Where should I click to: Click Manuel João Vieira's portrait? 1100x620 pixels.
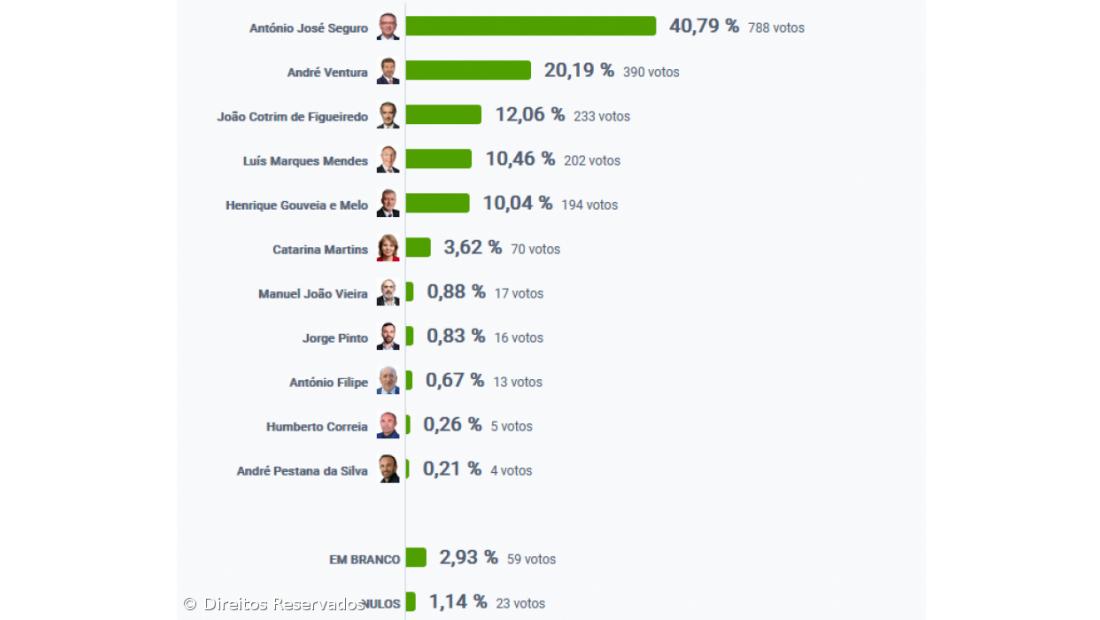click(388, 293)
